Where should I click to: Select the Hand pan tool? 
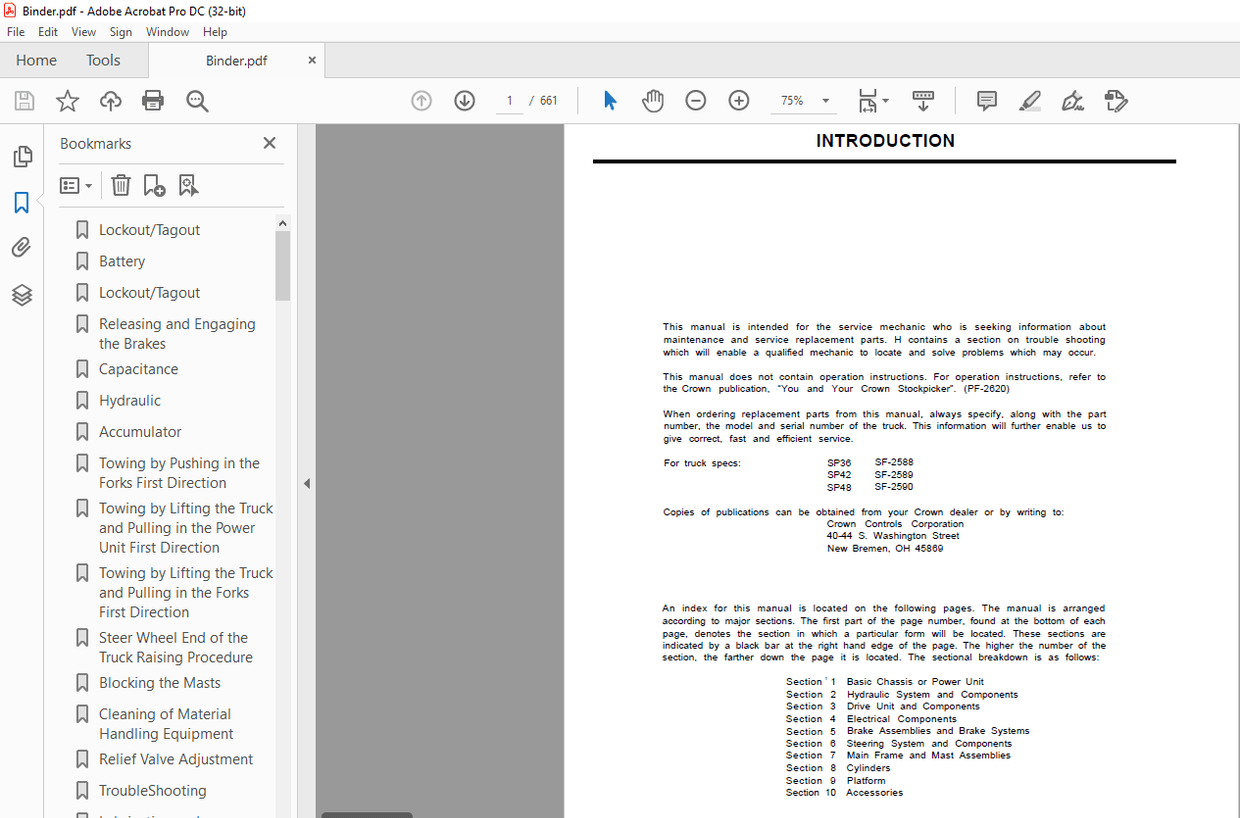[653, 101]
